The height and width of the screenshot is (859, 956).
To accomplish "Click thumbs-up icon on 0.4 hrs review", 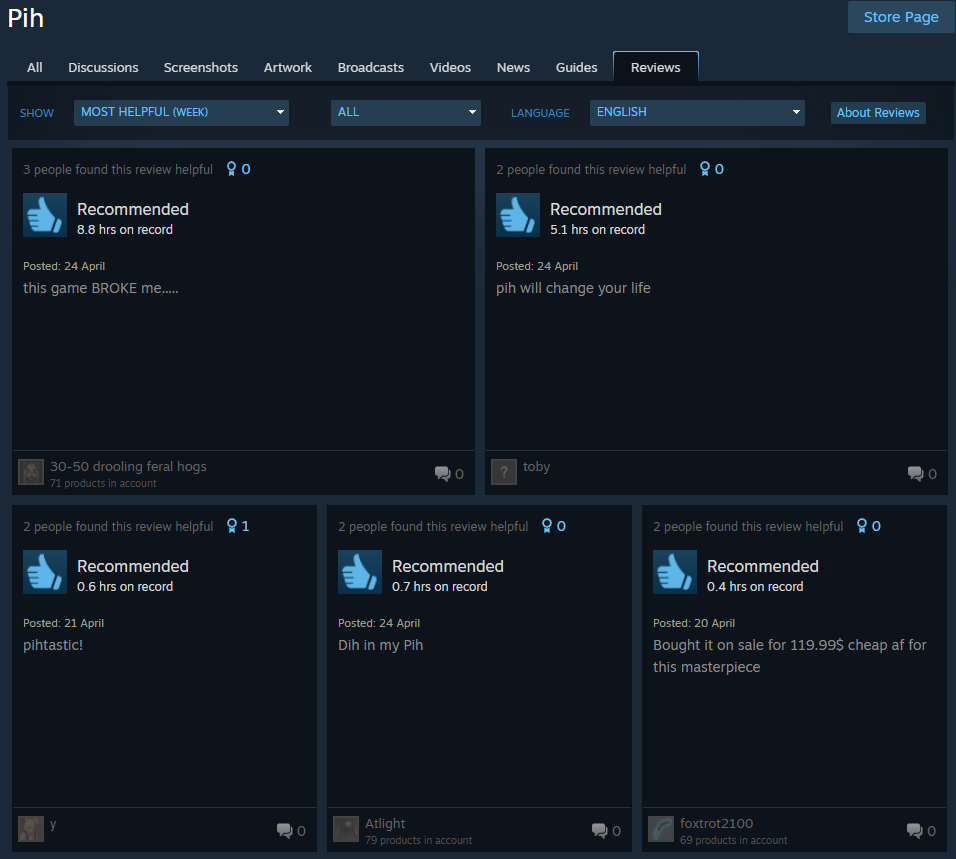I will 675,572.
